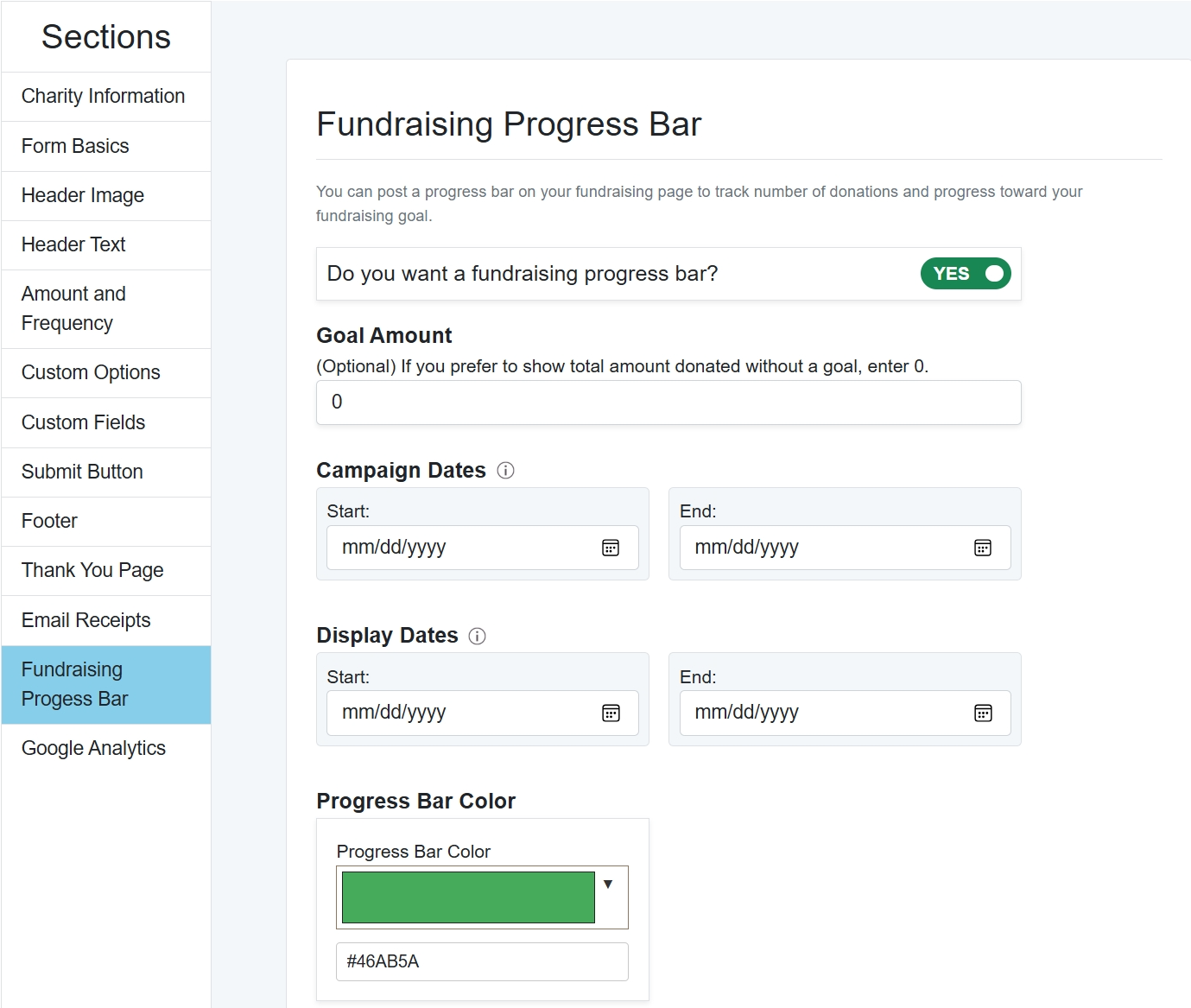Viewport: 1191px width, 1008px height.
Task: Open the Custom Options section
Action: tap(91, 373)
